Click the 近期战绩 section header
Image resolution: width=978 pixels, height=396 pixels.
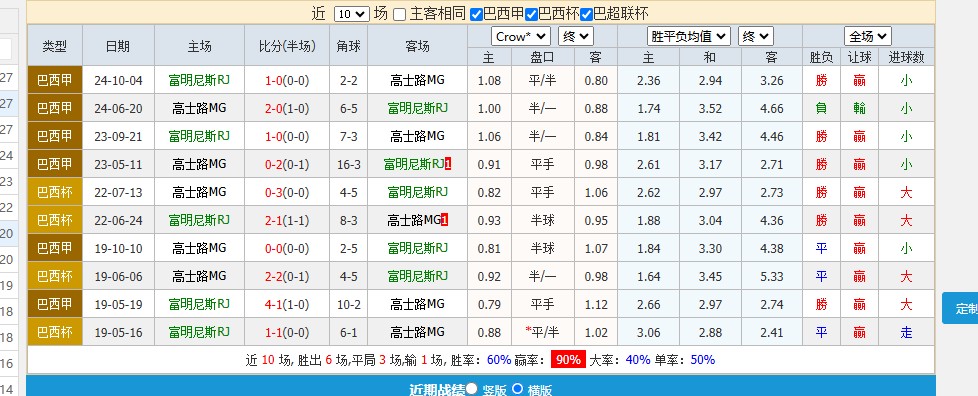tap(437, 390)
